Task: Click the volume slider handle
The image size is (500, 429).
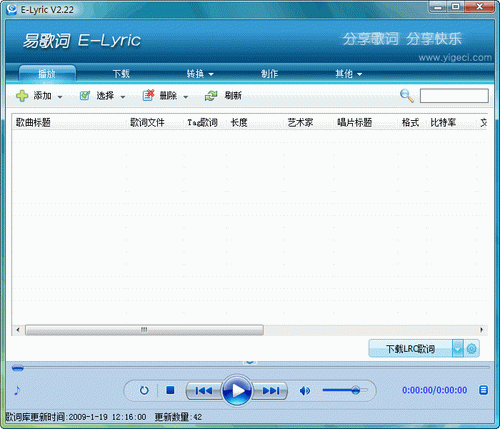Action: tap(355, 390)
